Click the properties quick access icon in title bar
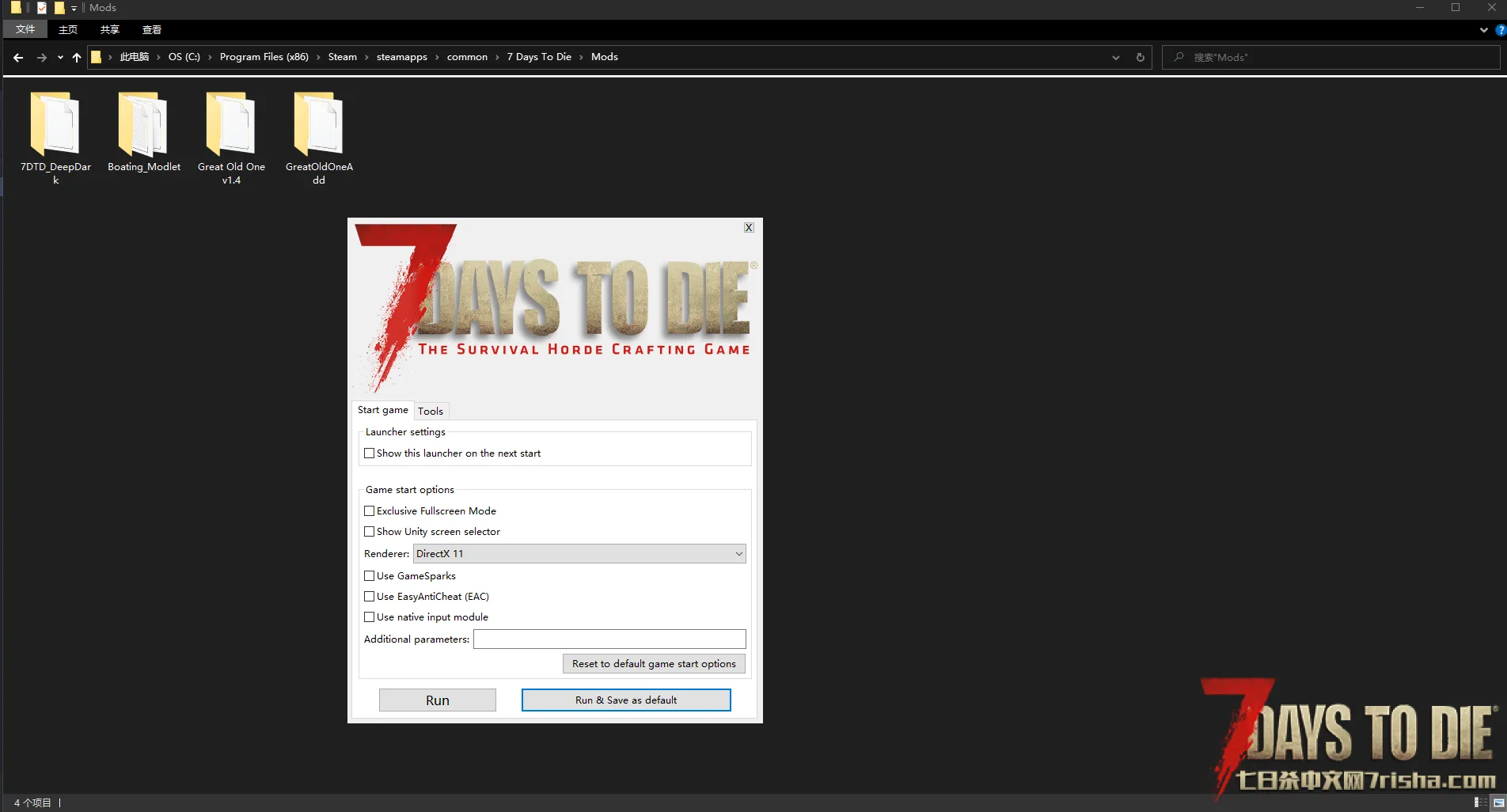 [x=42, y=8]
